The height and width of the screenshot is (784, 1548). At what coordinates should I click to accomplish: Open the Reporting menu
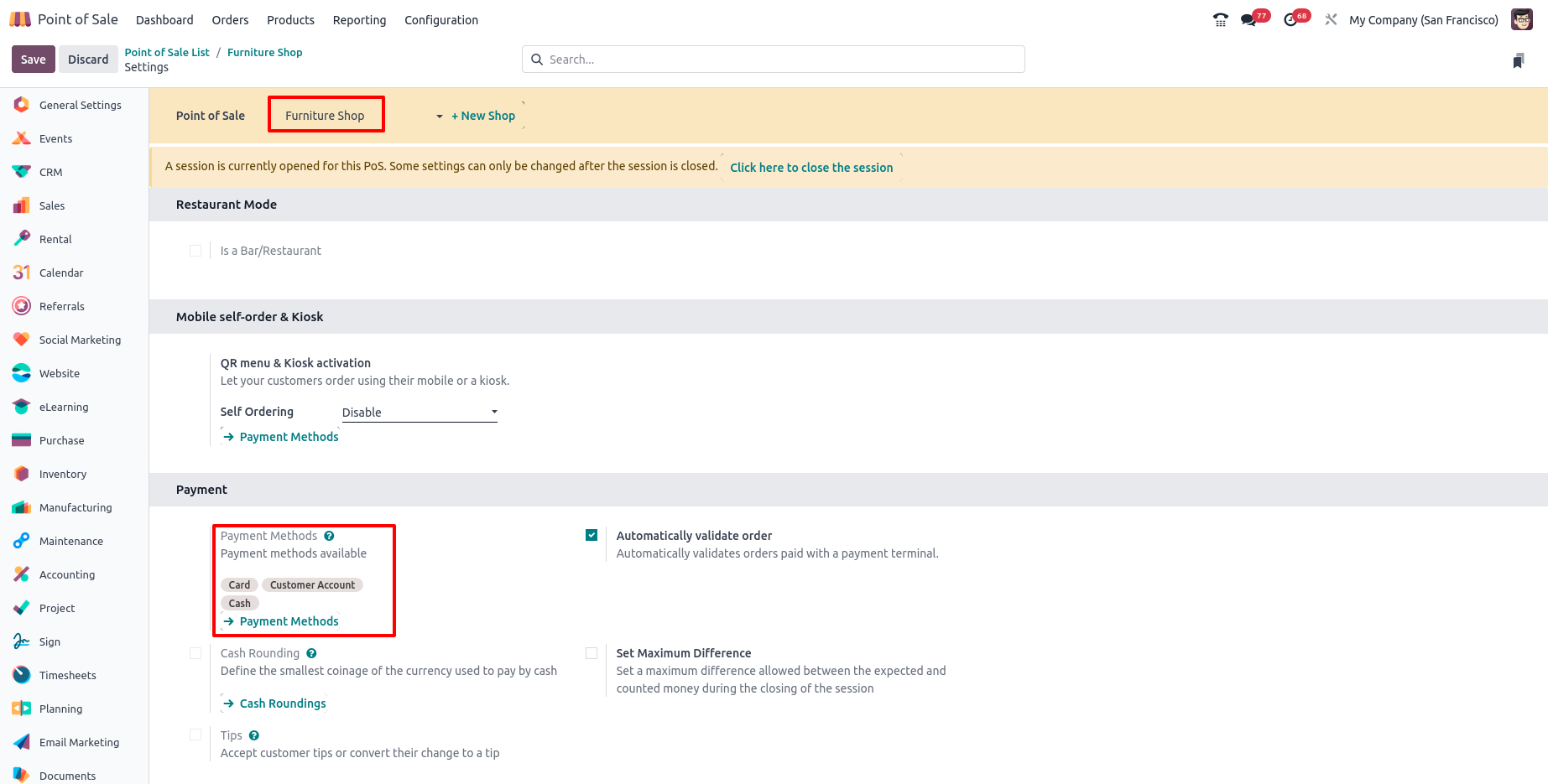pos(359,20)
